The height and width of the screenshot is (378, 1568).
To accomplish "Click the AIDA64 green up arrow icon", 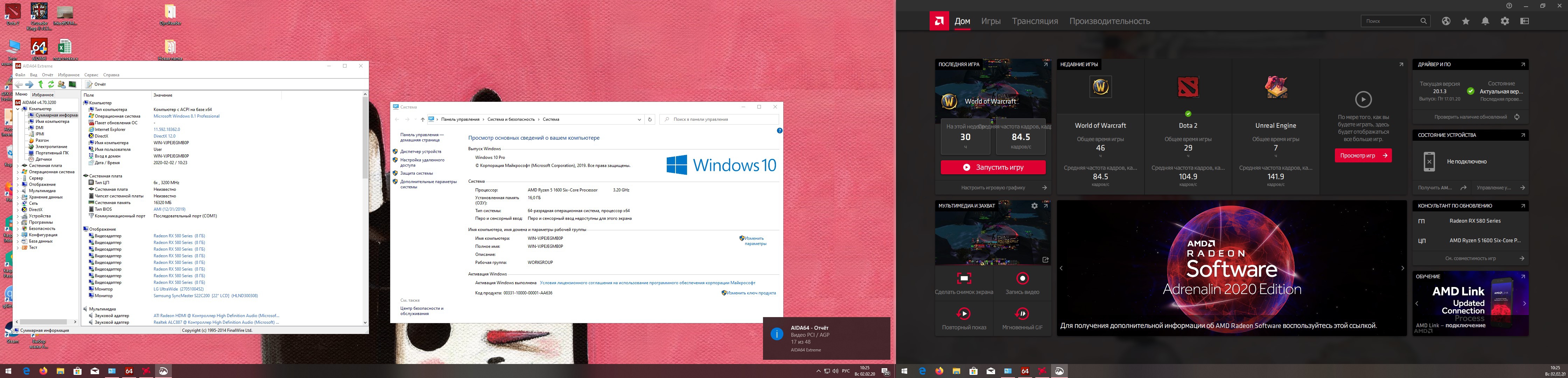I will point(41,85).
